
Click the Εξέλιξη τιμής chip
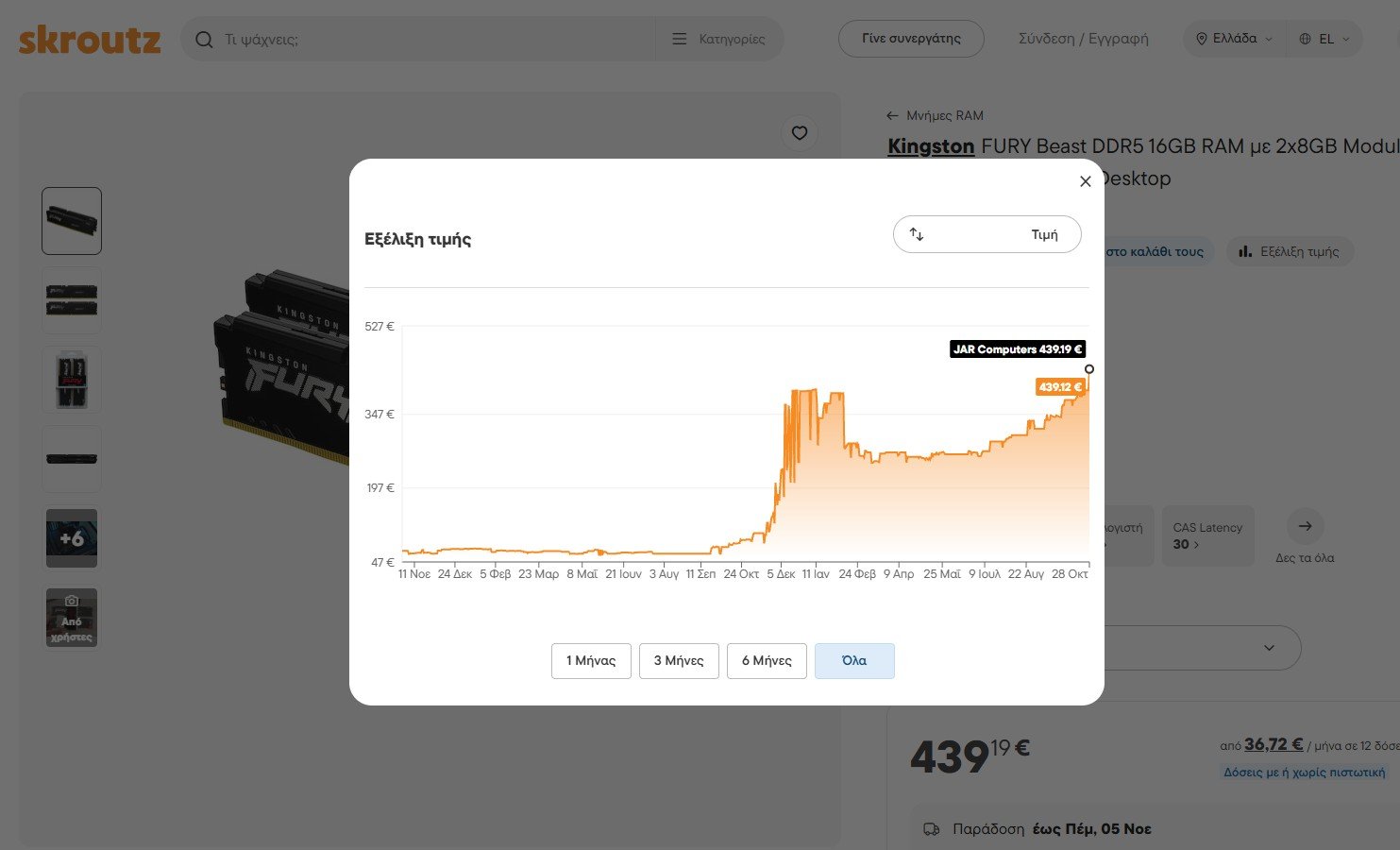pos(1290,252)
